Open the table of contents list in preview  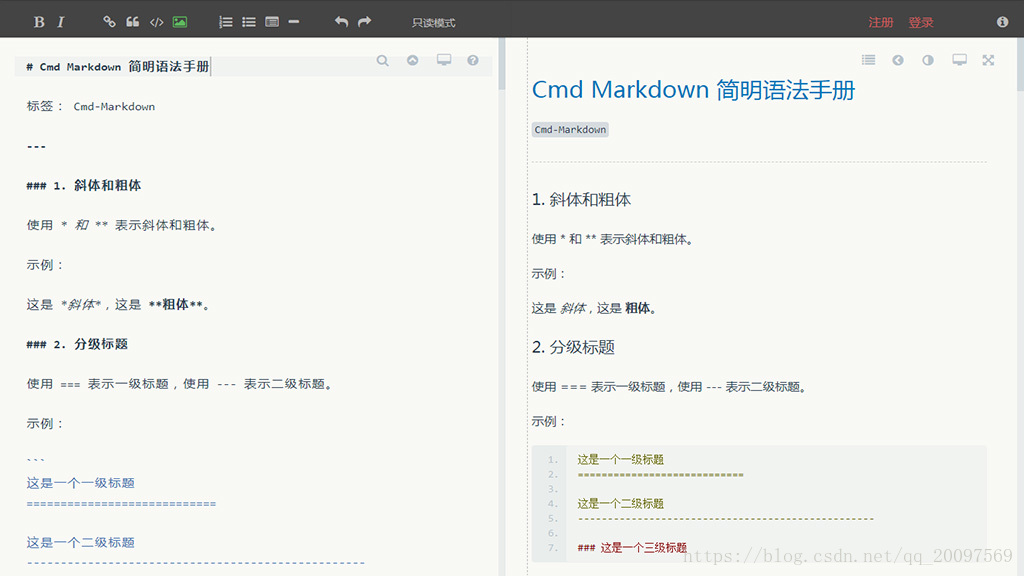(869, 60)
